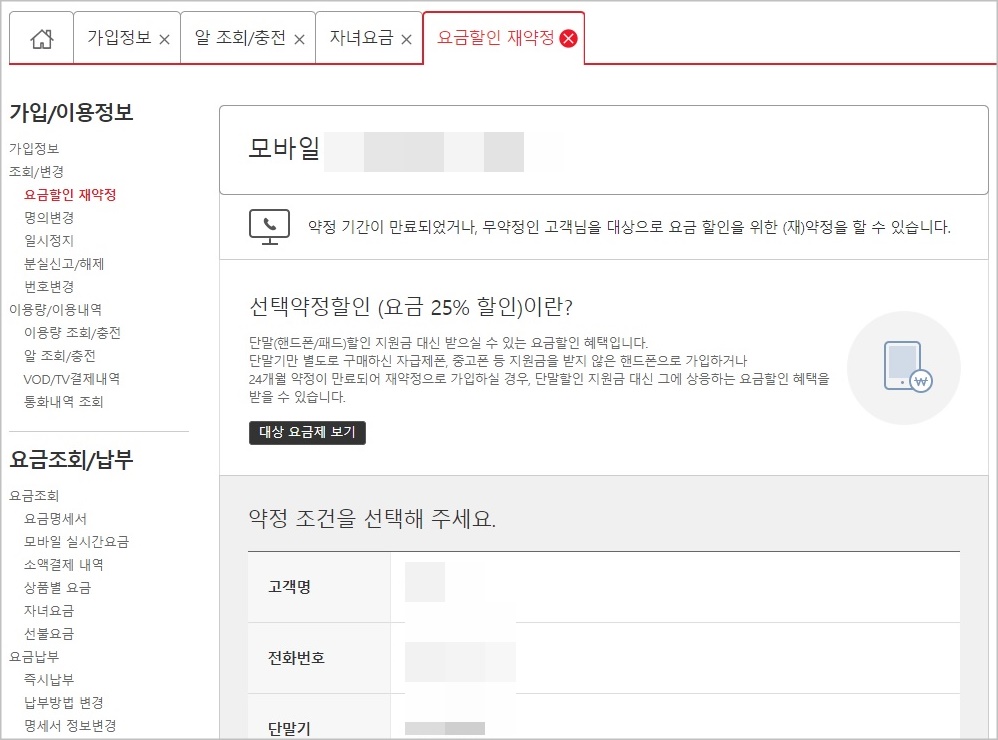Open 선불요금 sidebar link
The width and height of the screenshot is (998, 740).
coord(49,633)
